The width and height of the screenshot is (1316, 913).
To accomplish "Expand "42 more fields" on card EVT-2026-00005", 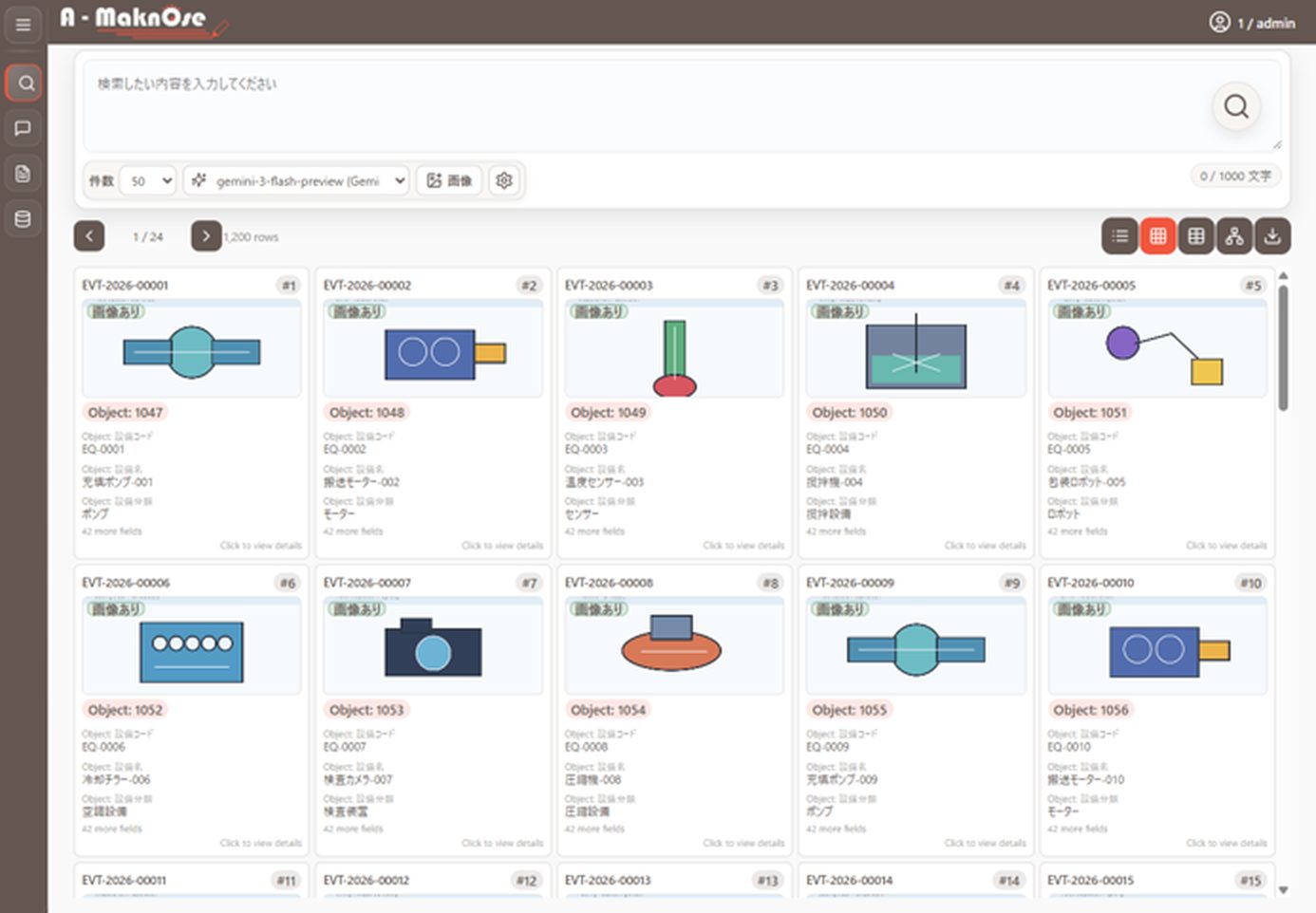I will (1077, 531).
